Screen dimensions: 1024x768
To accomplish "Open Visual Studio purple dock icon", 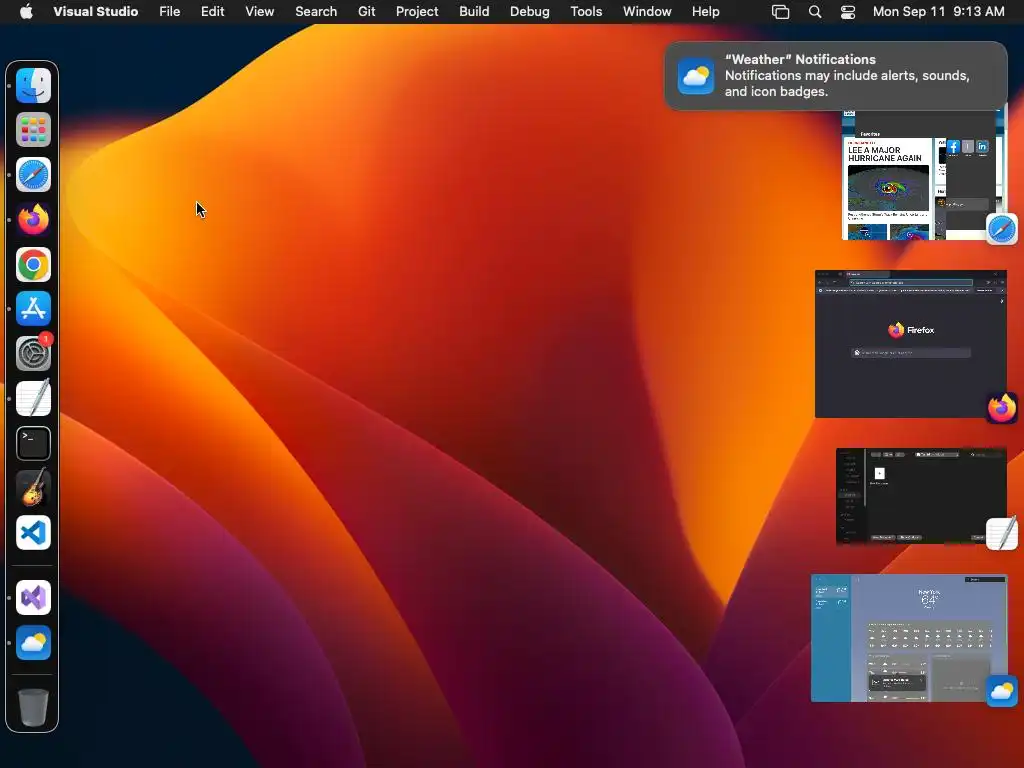I will (x=33, y=598).
